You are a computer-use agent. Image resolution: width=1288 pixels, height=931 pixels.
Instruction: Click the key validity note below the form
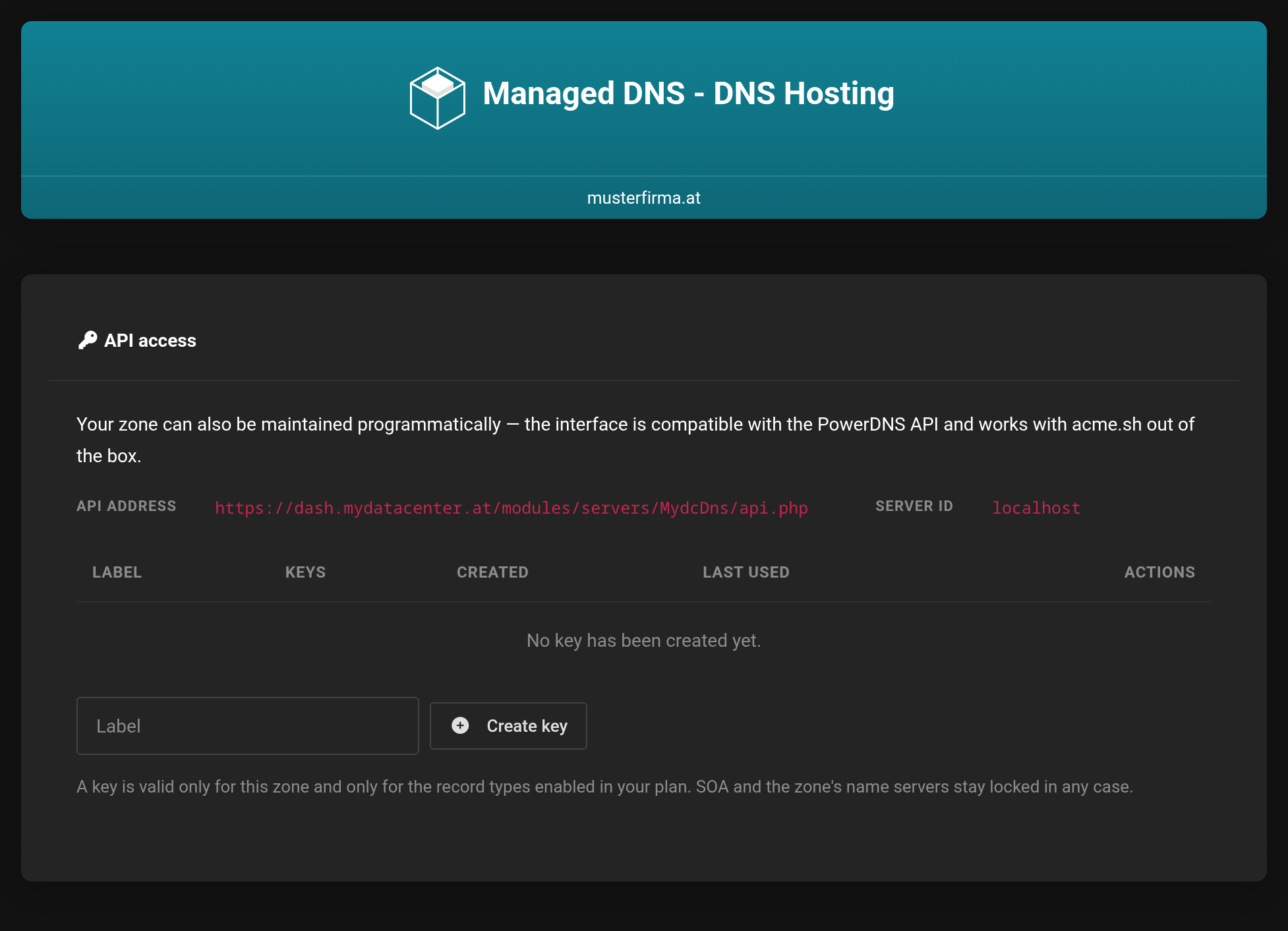[x=605, y=787]
